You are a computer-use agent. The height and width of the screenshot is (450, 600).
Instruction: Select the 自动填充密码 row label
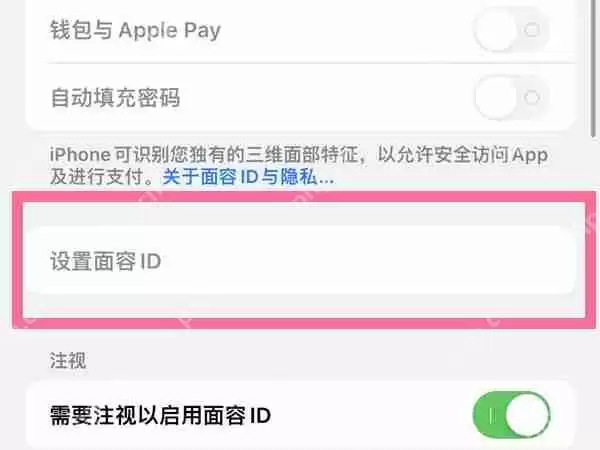point(115,98)
